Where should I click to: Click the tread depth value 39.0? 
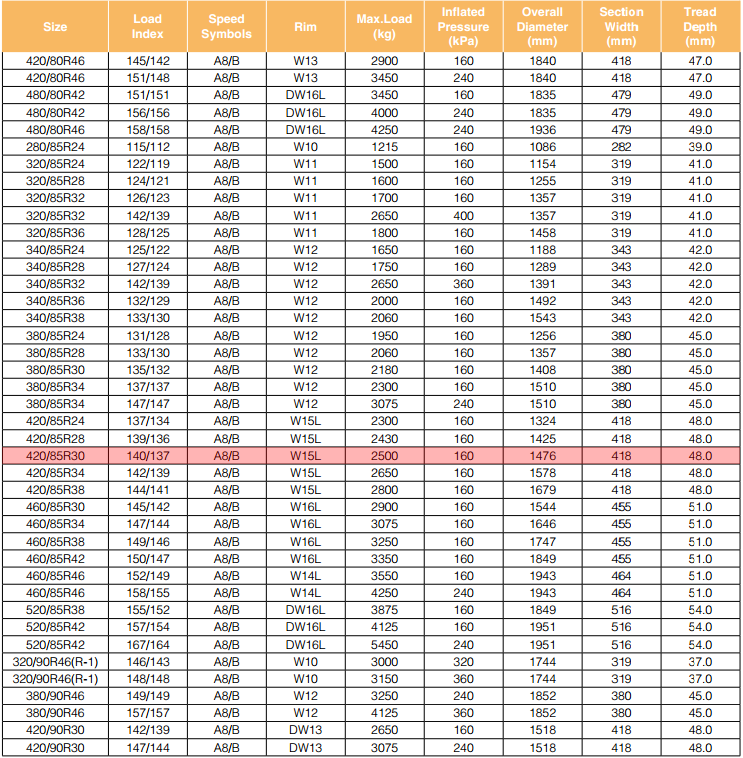[x=700, y=146]
